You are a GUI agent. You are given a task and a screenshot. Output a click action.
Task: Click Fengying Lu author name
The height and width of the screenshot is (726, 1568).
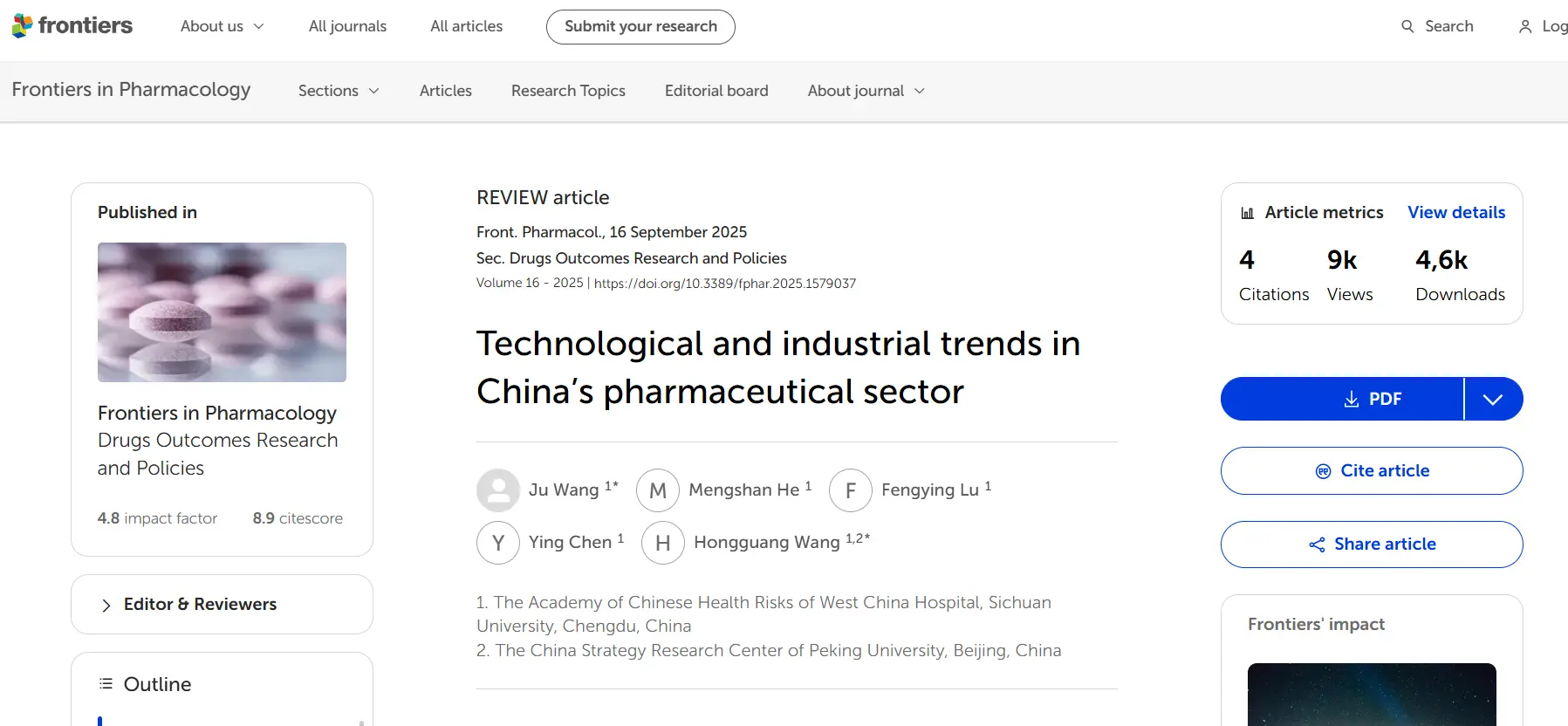click(930, 490)
